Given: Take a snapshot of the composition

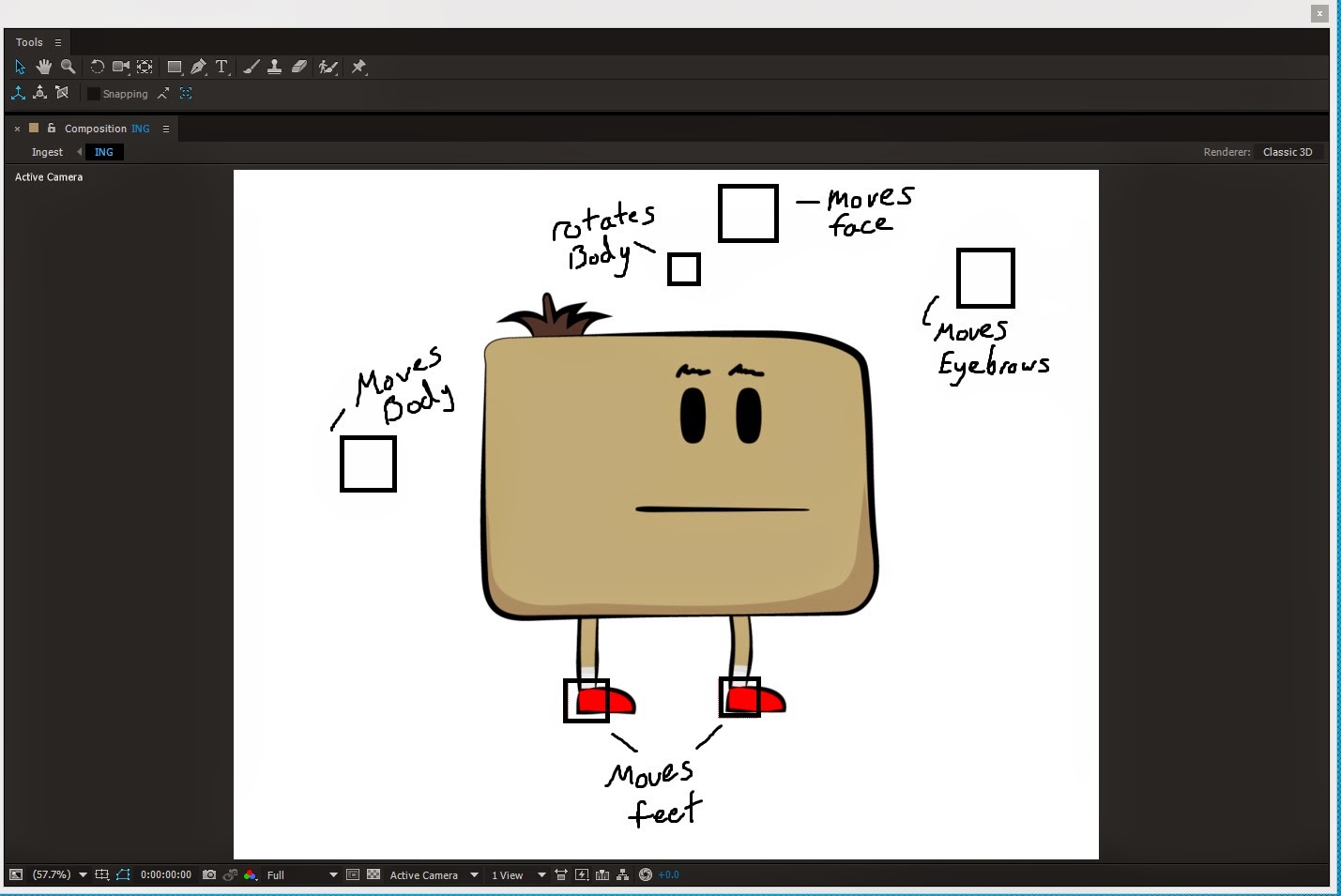Looking at the screenshot, I should click(x=207, y=874).
